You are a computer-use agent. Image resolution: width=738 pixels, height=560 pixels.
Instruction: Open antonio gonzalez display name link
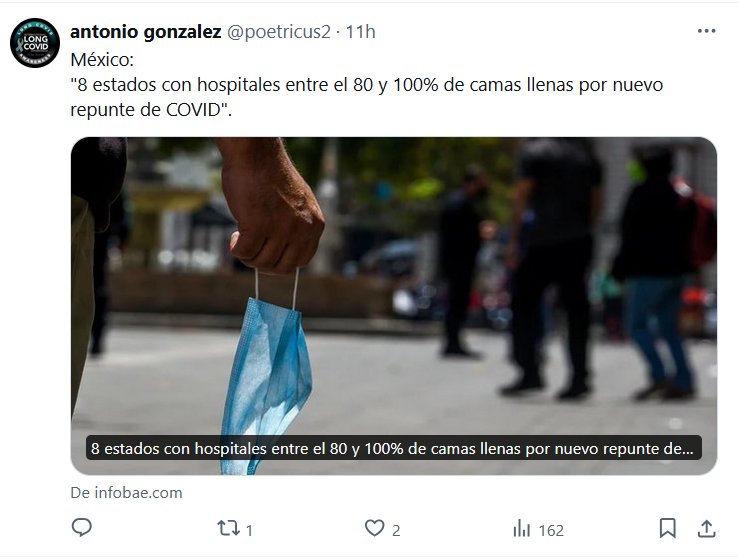point(145,32)
